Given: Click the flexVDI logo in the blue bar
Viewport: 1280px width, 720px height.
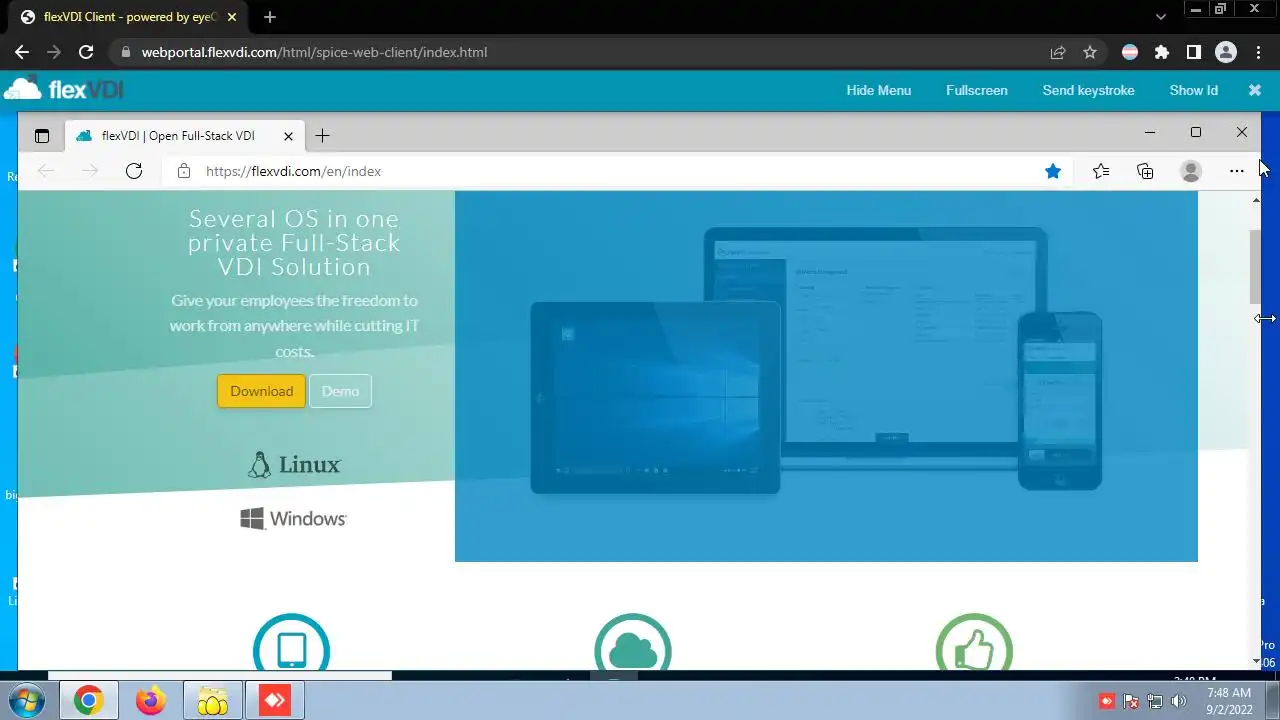Looking at the screenshot, I should point(64,89).
